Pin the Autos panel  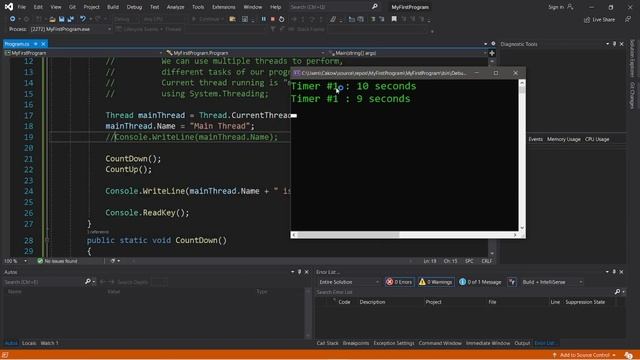coord(299,272)
